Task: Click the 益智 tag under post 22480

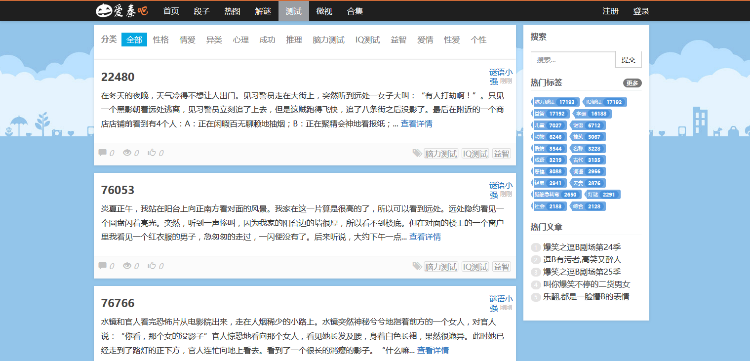Action: [501, 153]
